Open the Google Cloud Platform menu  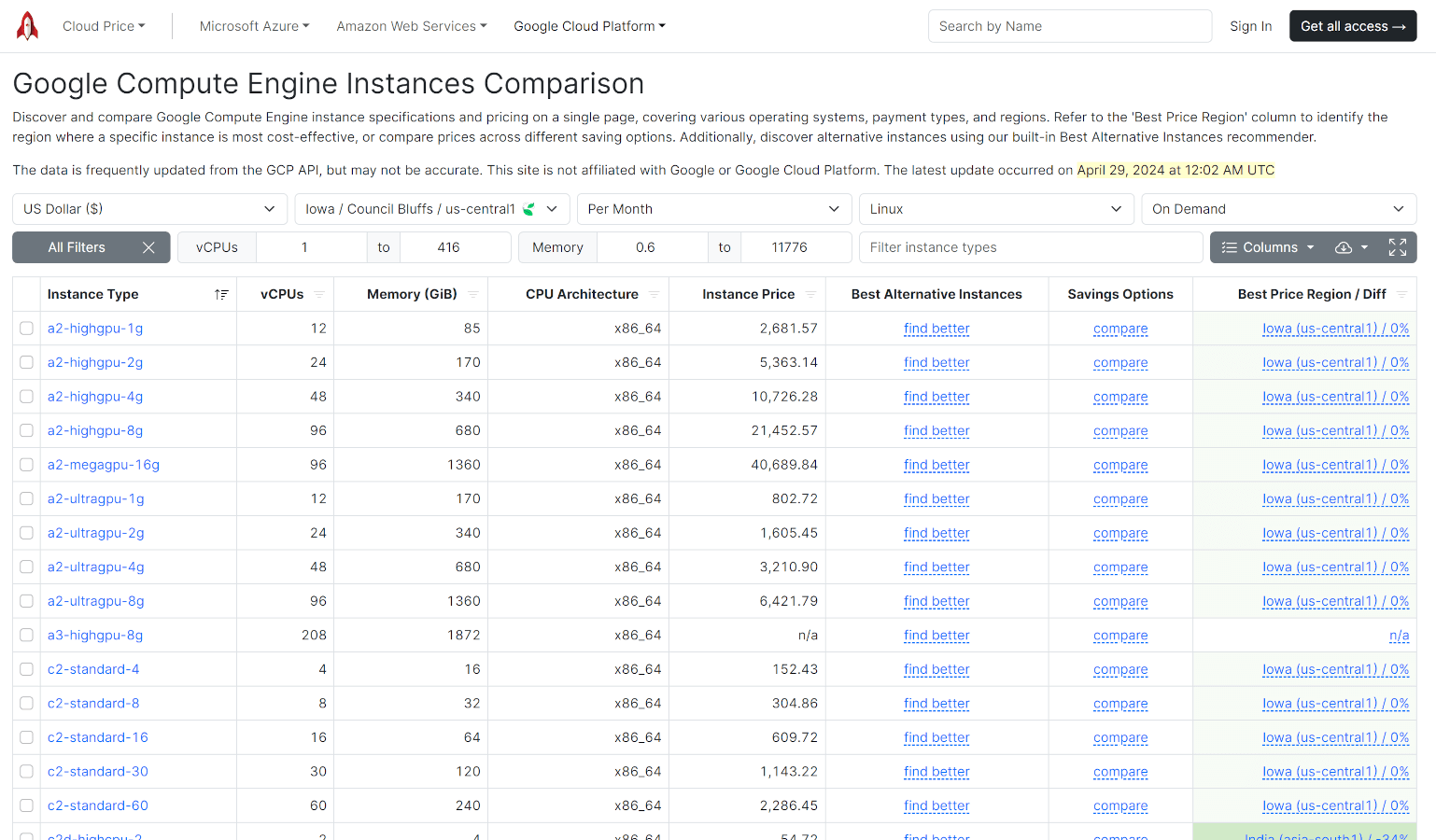[589, 25]
